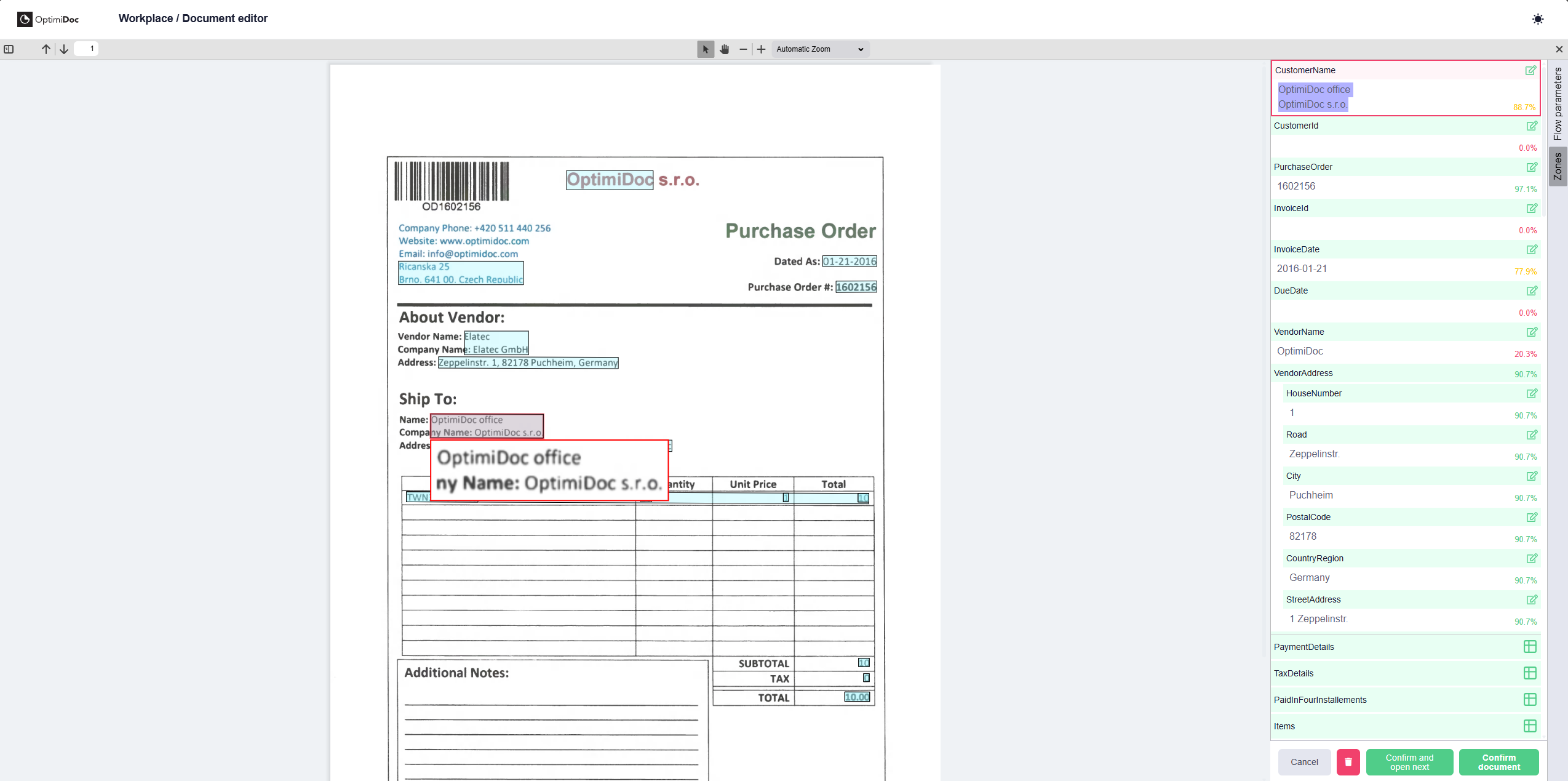Open Automatic Zoom dropdown
The width and height of the screenshot is (1568, 781).
coord(819,49)
